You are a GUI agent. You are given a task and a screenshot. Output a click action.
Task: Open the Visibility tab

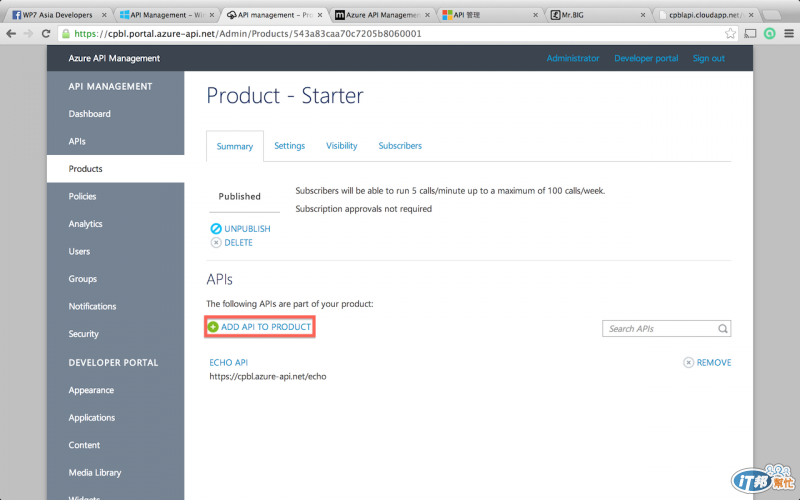click(x=341, y=146)
